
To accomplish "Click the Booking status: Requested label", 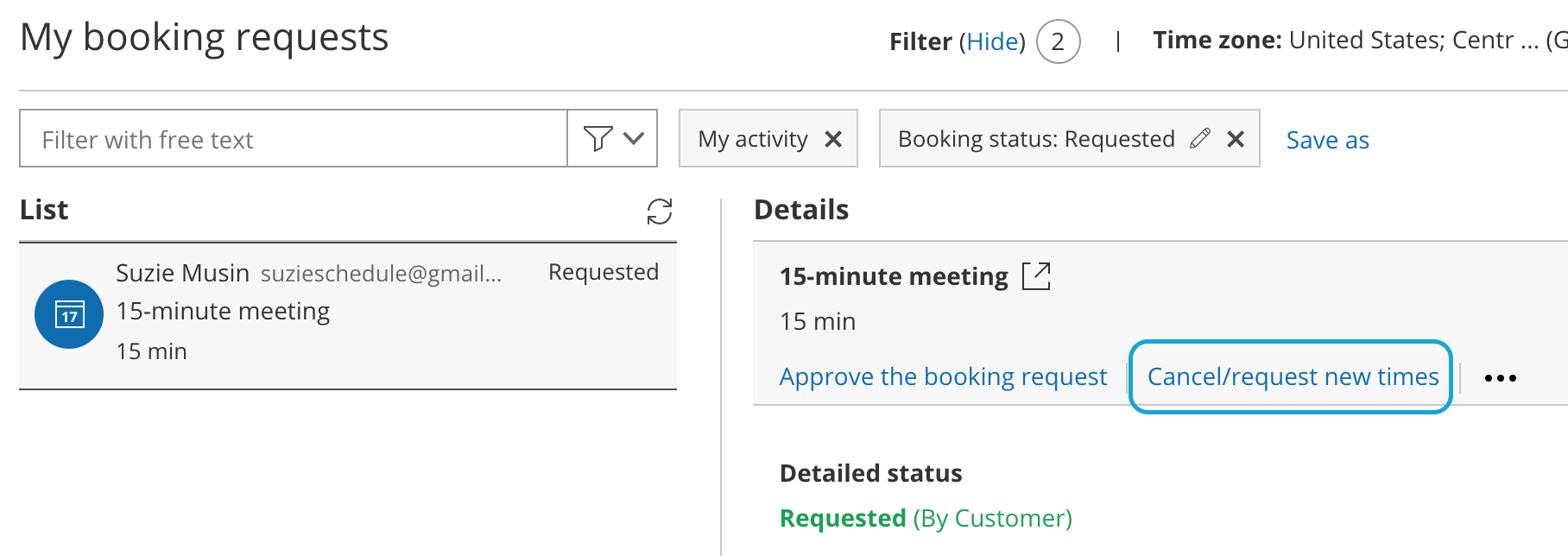I will pyautogui.click(x=1036, y=139).
